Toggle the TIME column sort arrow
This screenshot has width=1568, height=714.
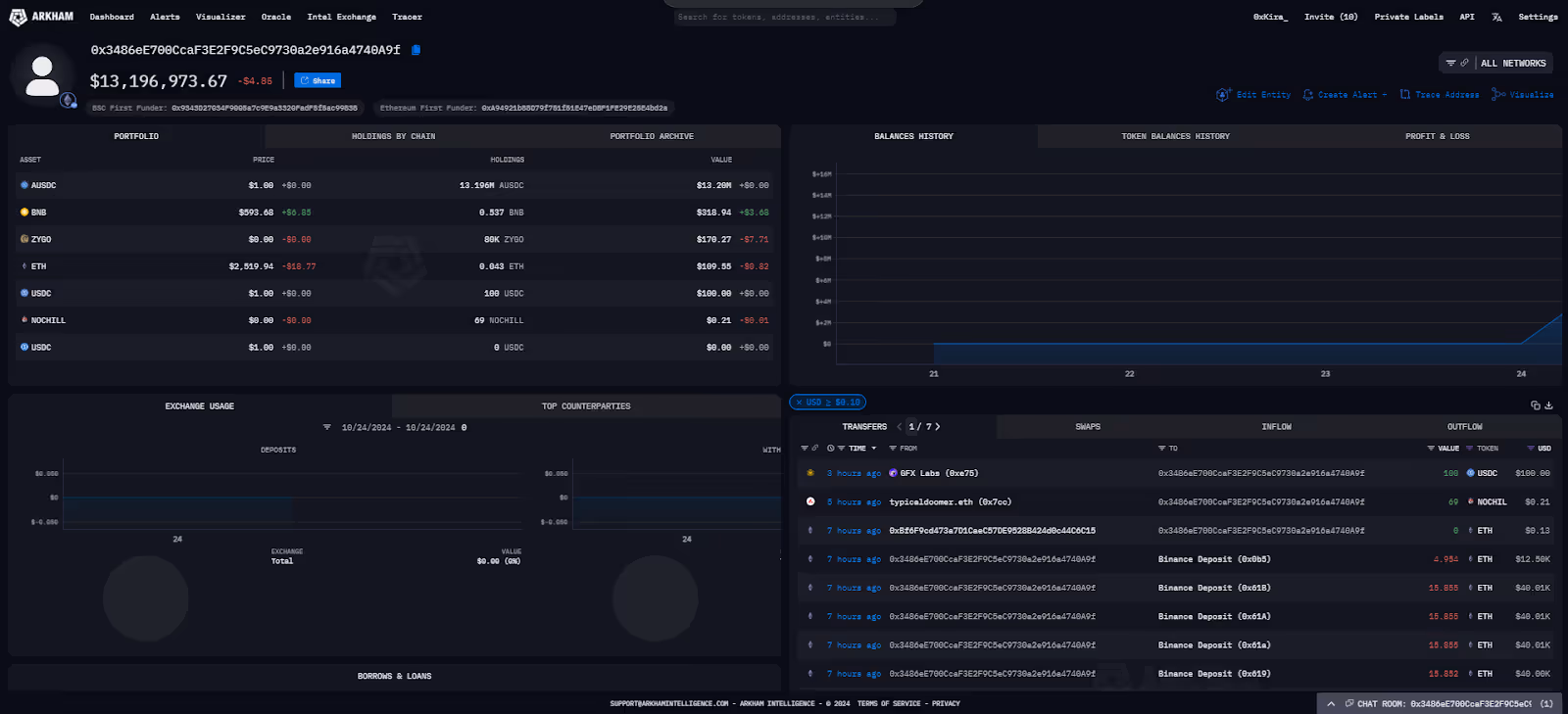pyautogui.click(x=874, y=449)
